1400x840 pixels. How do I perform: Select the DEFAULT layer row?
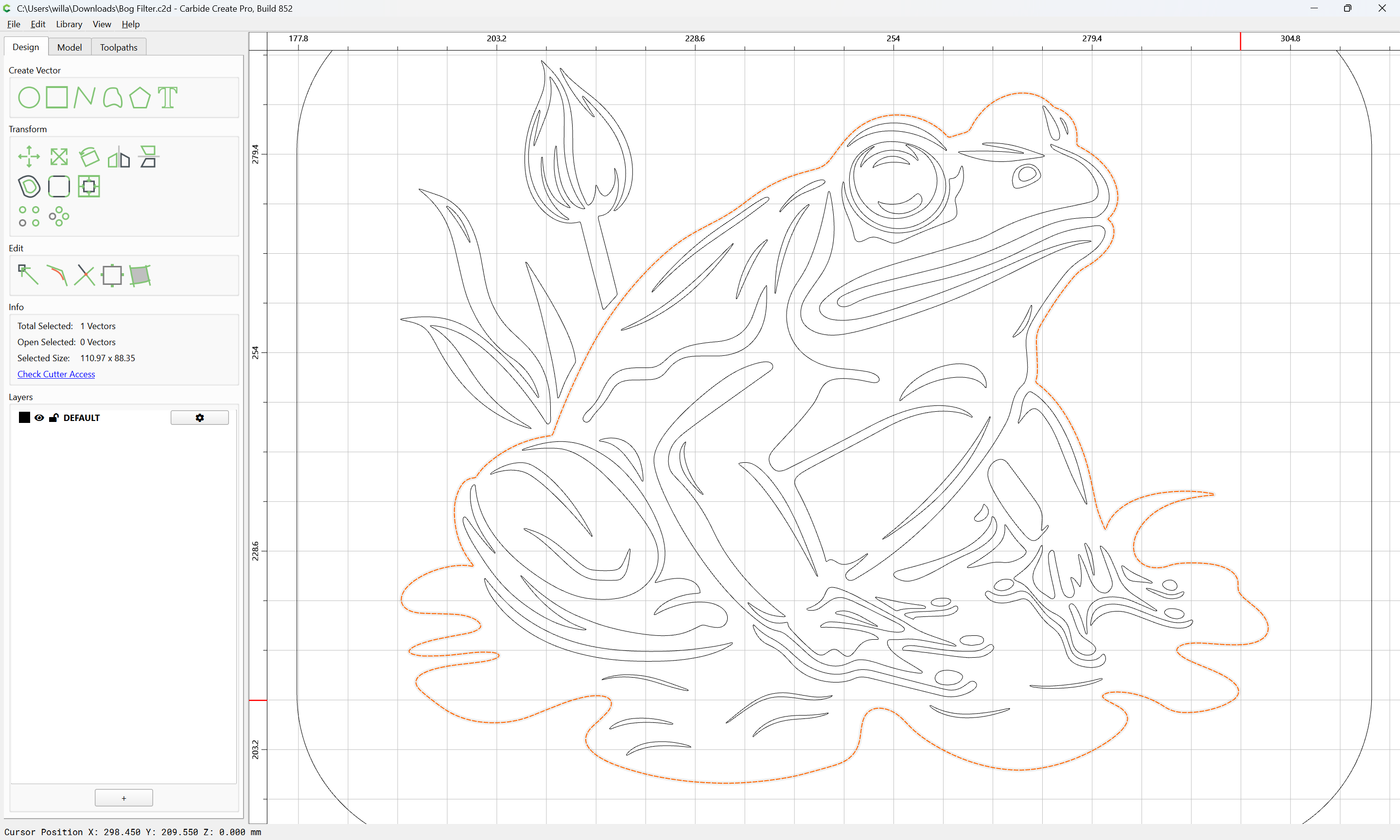point(123,418)
